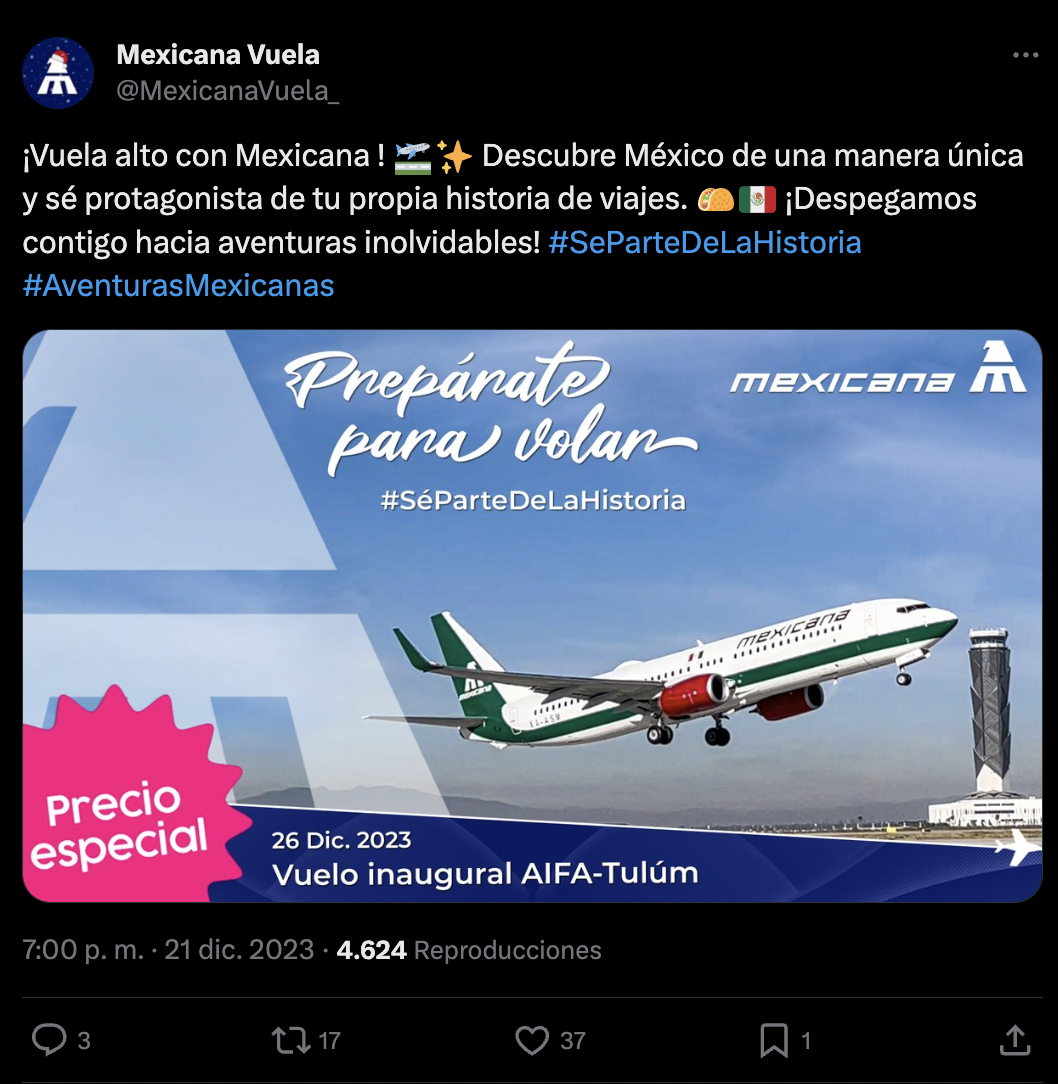Image resolution: width=1058 pixels, height=1084 pixels.
Task: Open the @MexicanaVuela_ handle link
Action: 228,91
